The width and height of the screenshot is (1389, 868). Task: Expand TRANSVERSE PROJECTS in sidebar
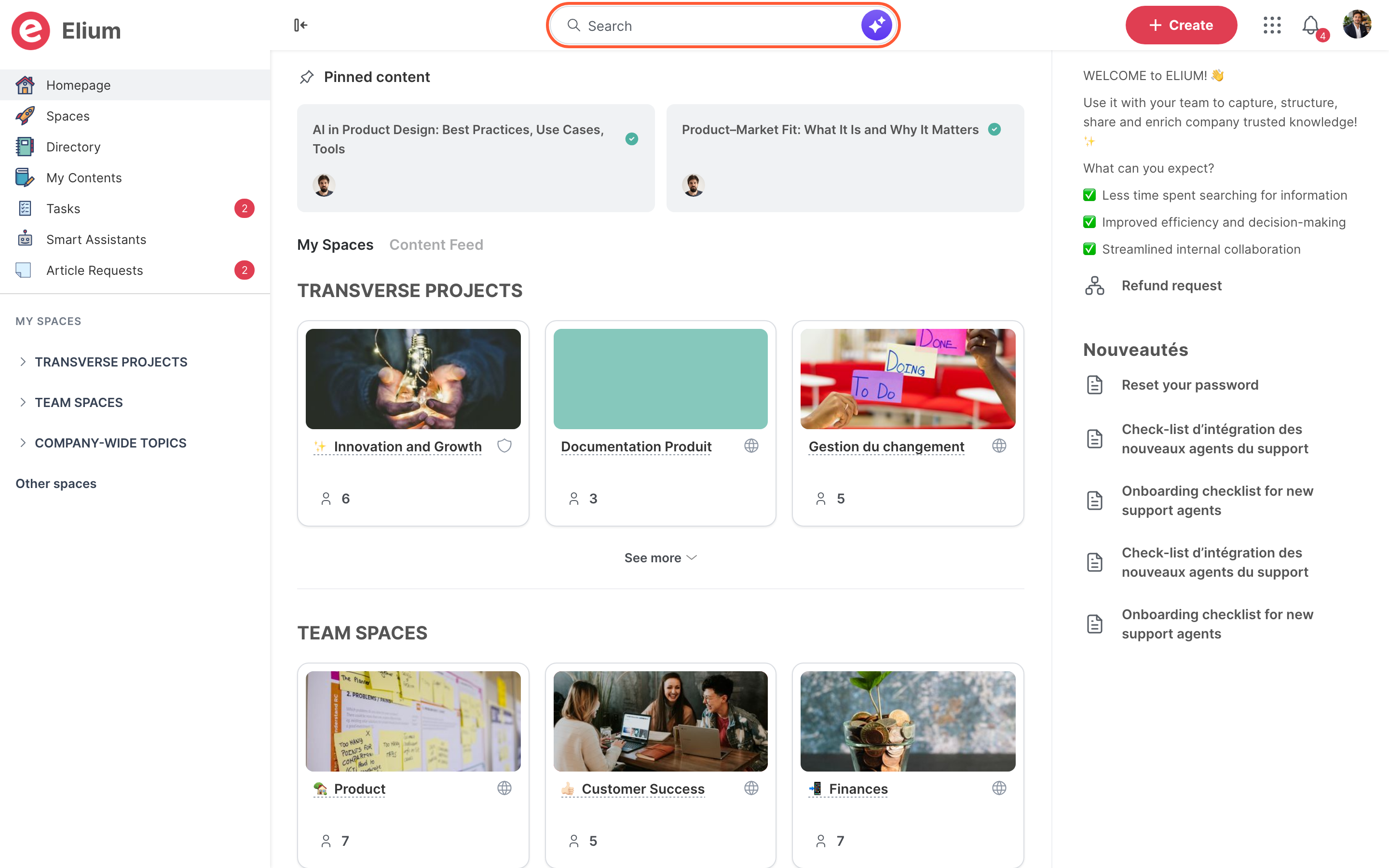(23, 362)
